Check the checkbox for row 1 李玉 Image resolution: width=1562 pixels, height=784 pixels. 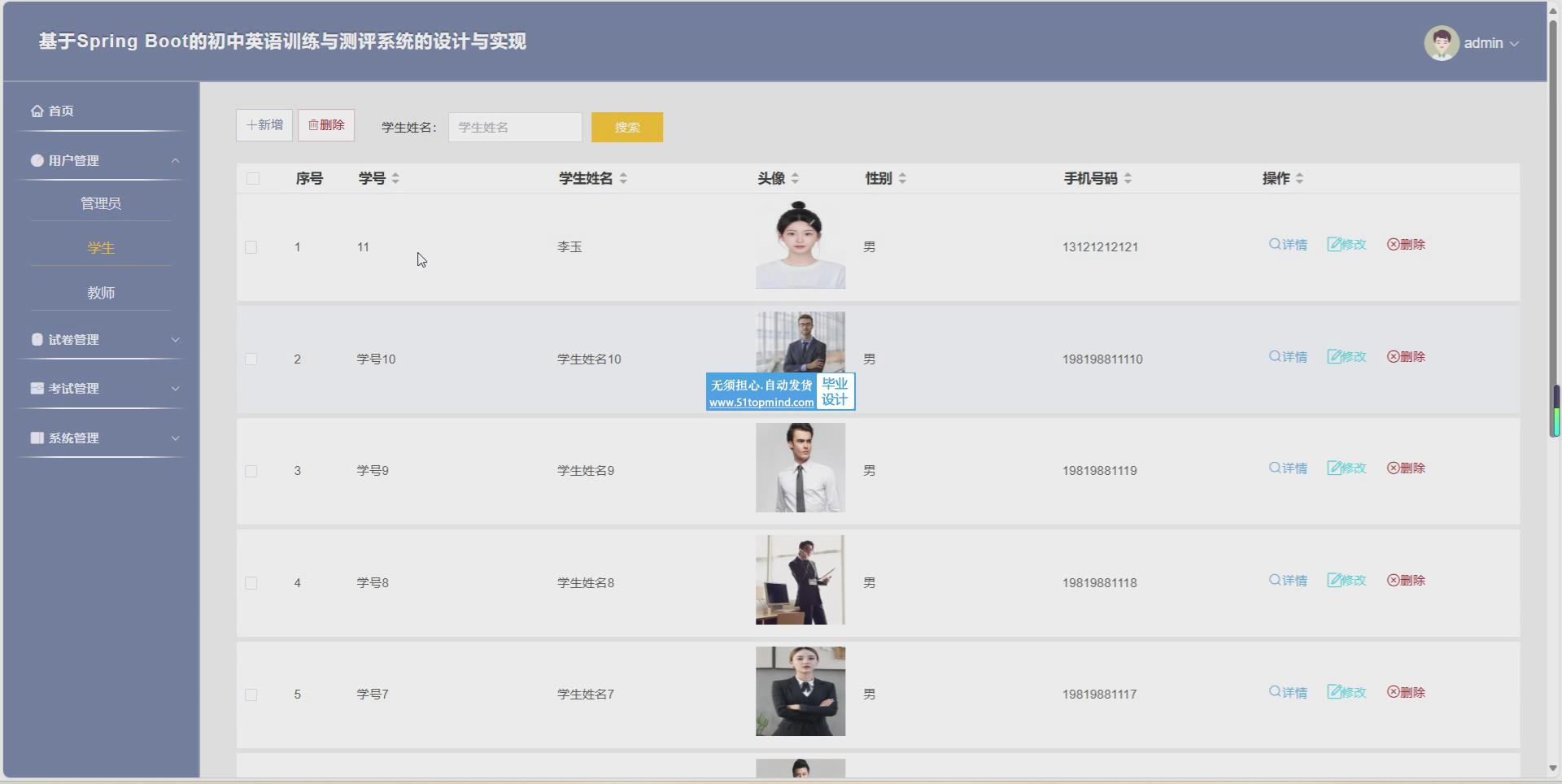point(251,247)
